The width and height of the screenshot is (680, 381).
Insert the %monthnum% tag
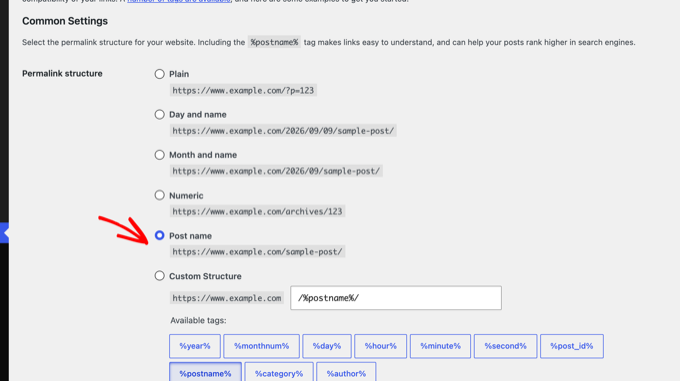pos(262,346)
